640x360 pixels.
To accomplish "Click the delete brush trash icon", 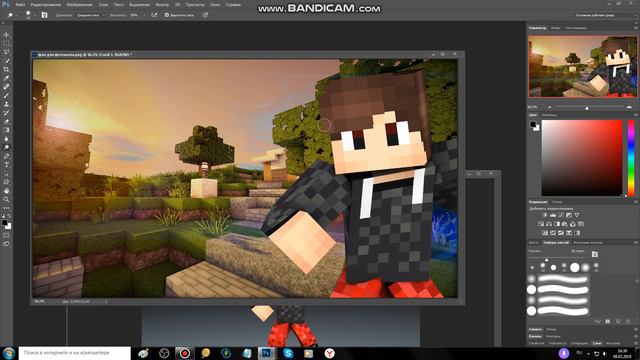I will point(628,322).
